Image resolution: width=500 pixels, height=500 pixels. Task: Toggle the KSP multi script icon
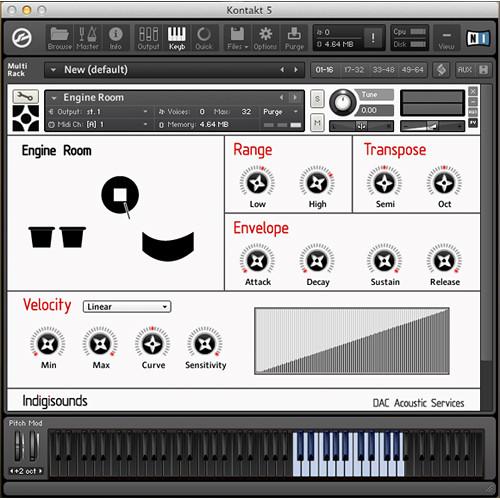coord(441,70)
